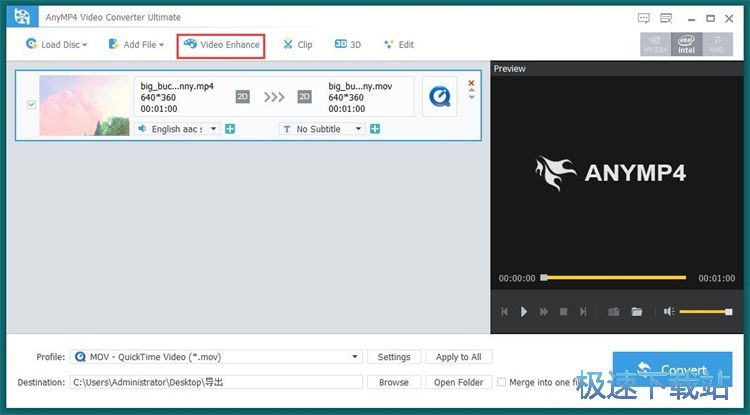Image resolution: width=750 pixels, height=415 pixels.
Task: Open the Edit tool
Action: pyautogui.click(x=399, y=44)
